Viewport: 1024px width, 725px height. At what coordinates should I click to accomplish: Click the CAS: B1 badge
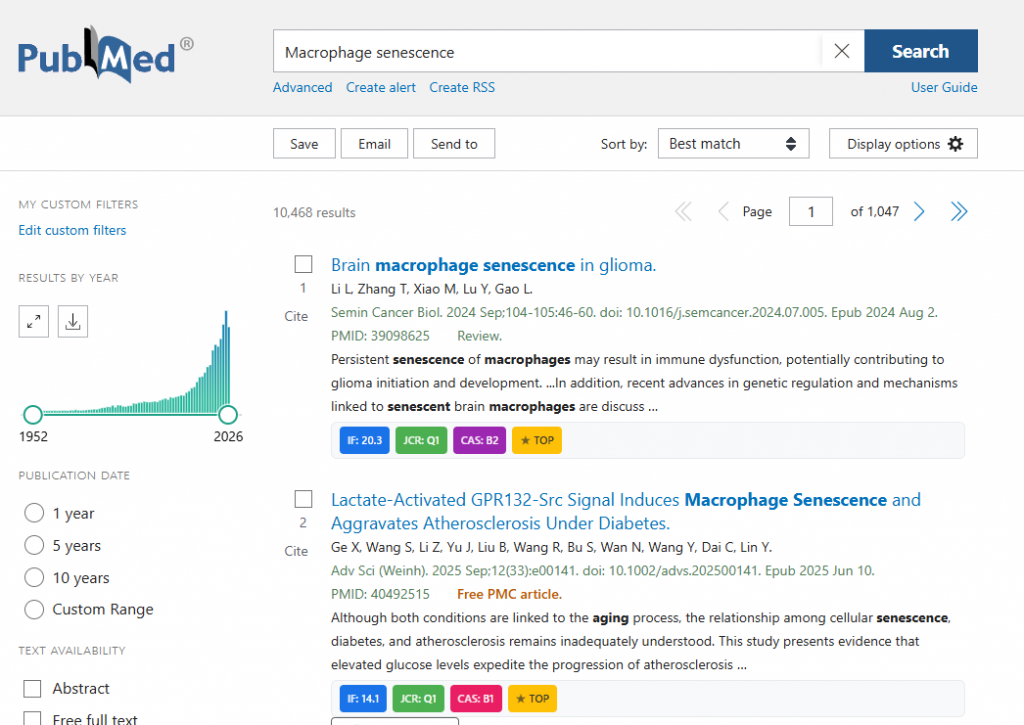point(476,699)
